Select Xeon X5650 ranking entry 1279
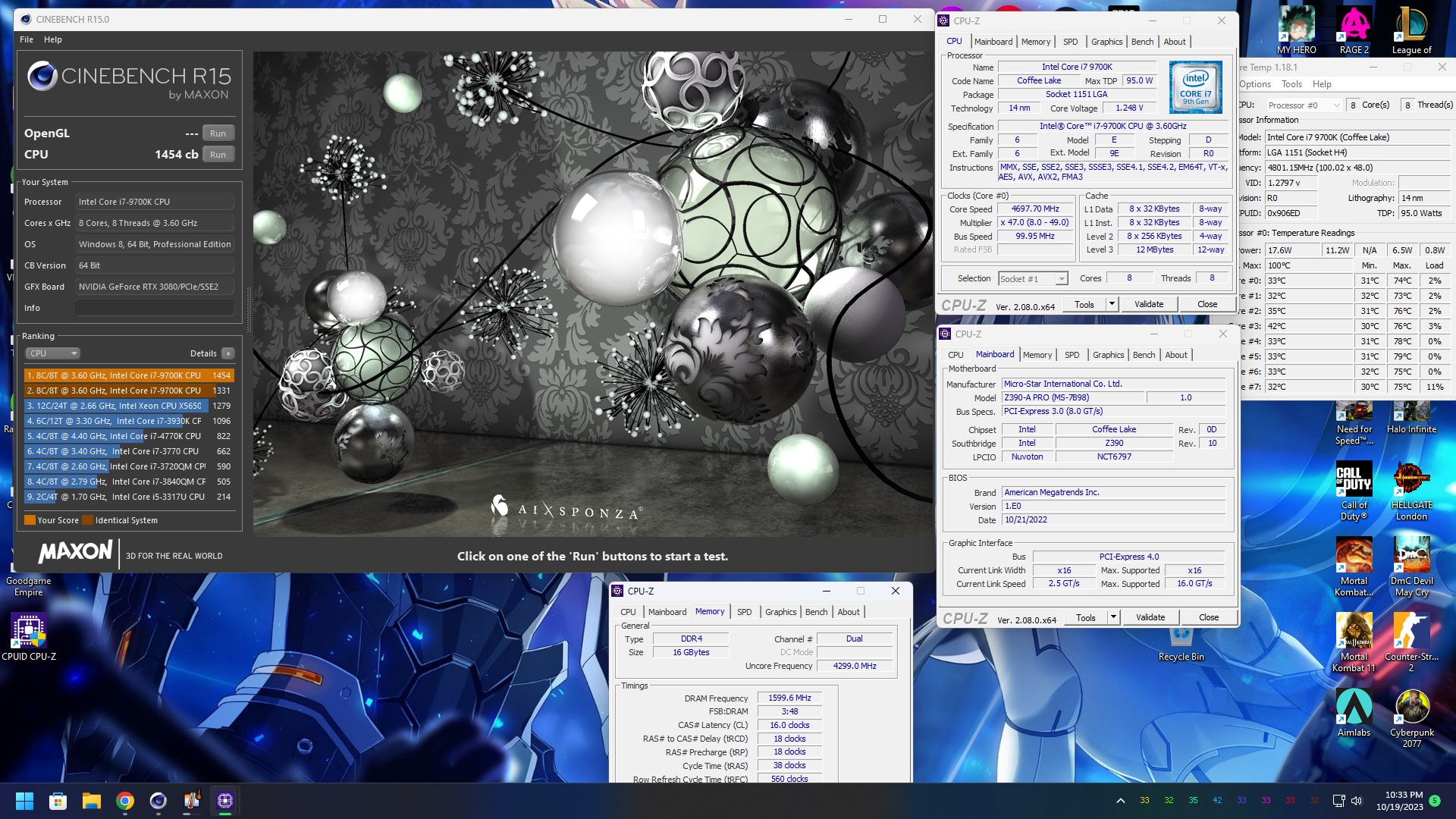The width and height of the screenshot is (1456, 819). [x=129, y=406]
